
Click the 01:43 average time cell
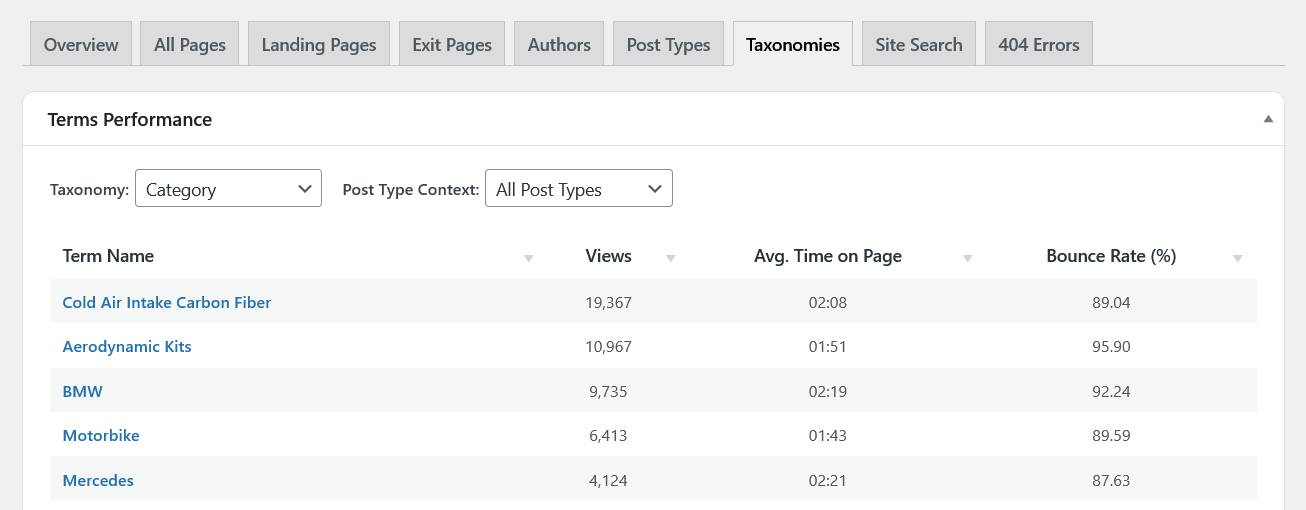[828, 435]
